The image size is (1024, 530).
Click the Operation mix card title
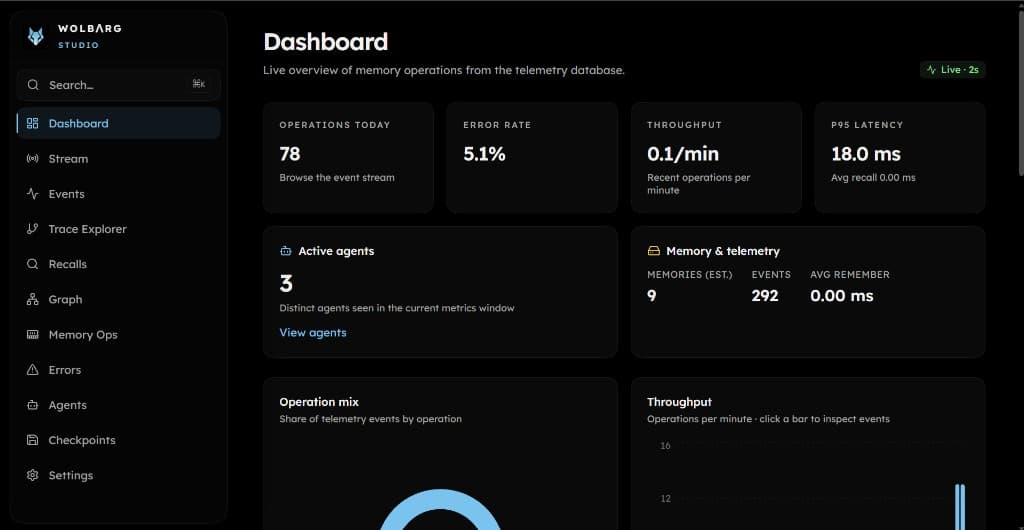[319, 402]
